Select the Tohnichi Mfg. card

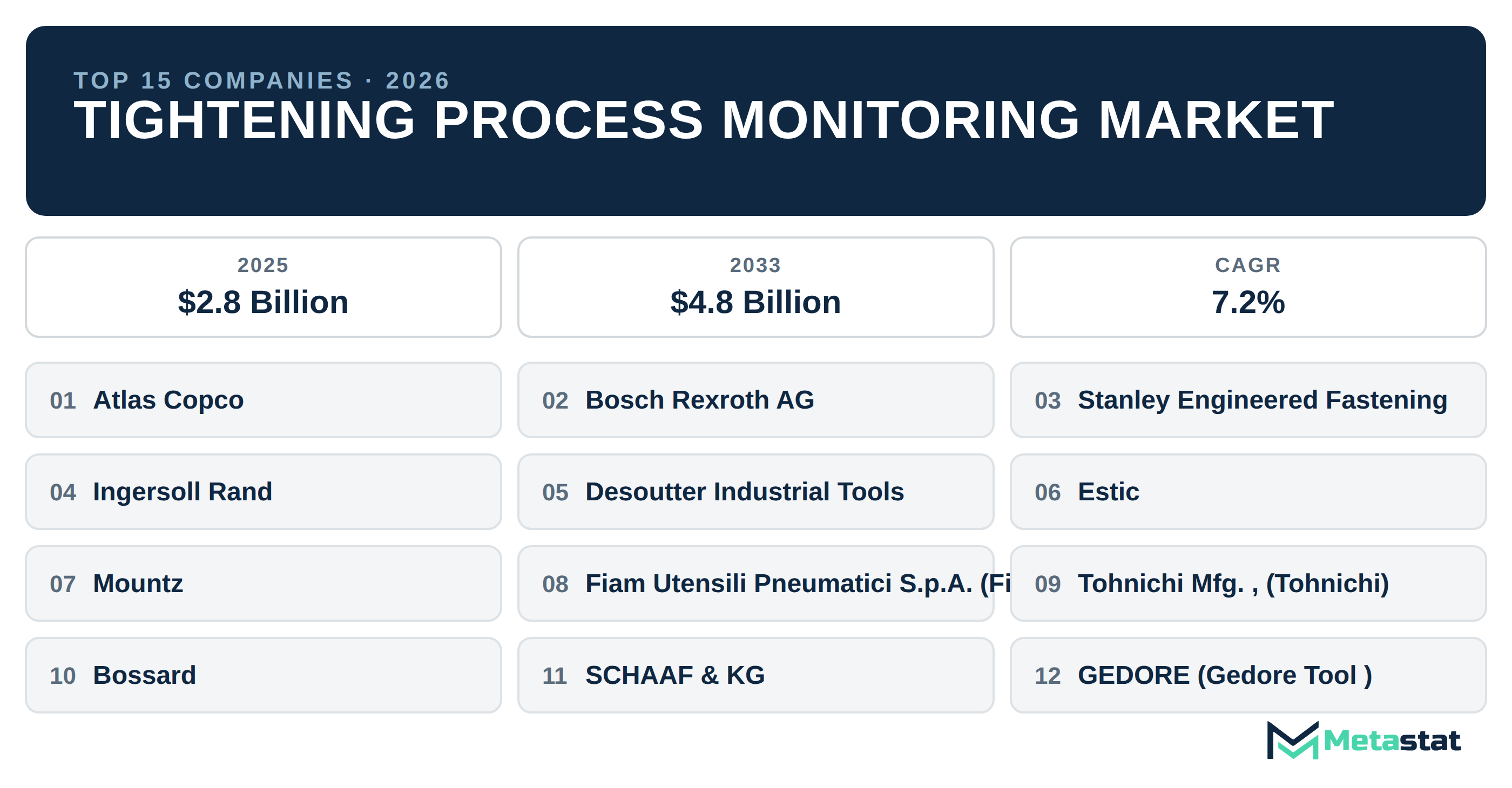[1248, 584]
